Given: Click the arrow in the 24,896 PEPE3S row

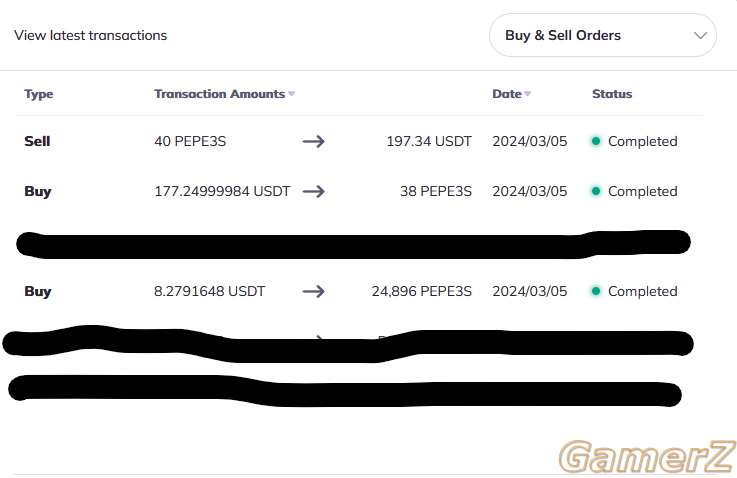Looking at the screenshot, I should pos(314,291).
